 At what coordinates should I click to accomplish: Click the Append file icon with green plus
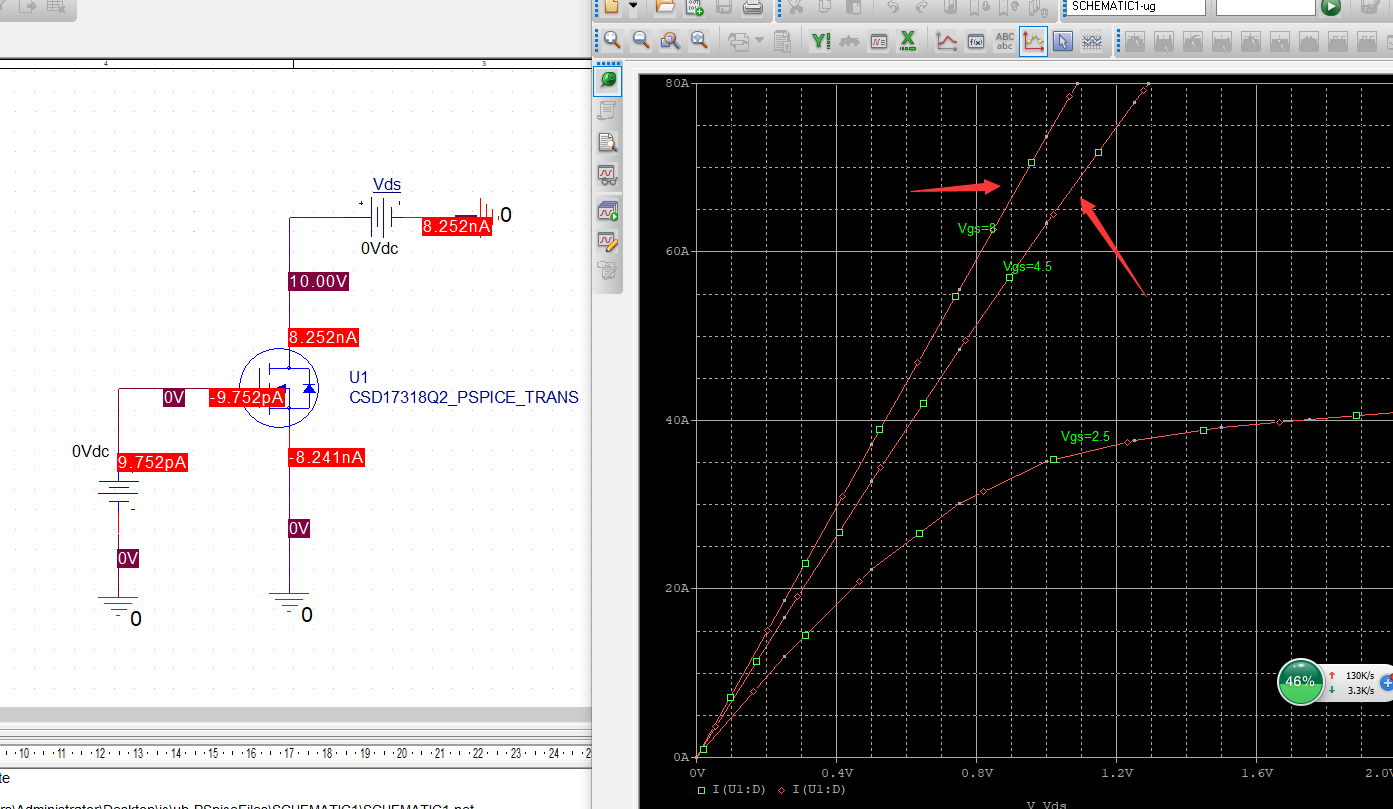(x=694, y=7)
